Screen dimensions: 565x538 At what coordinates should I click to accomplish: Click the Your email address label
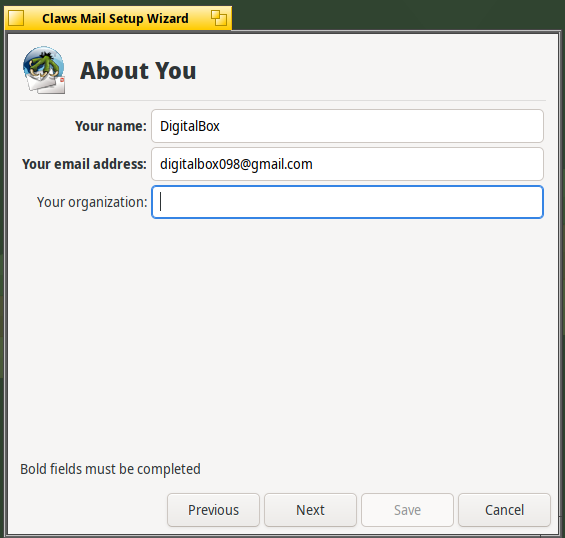pos(84,164)
